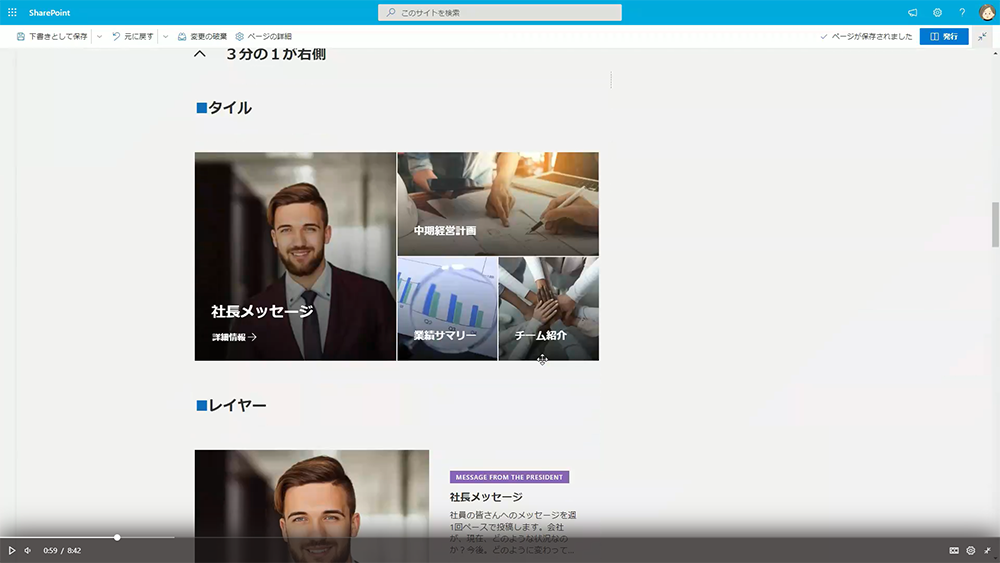
Task: Expand the undo dropdown arrow
Action: tap(165, 36)
